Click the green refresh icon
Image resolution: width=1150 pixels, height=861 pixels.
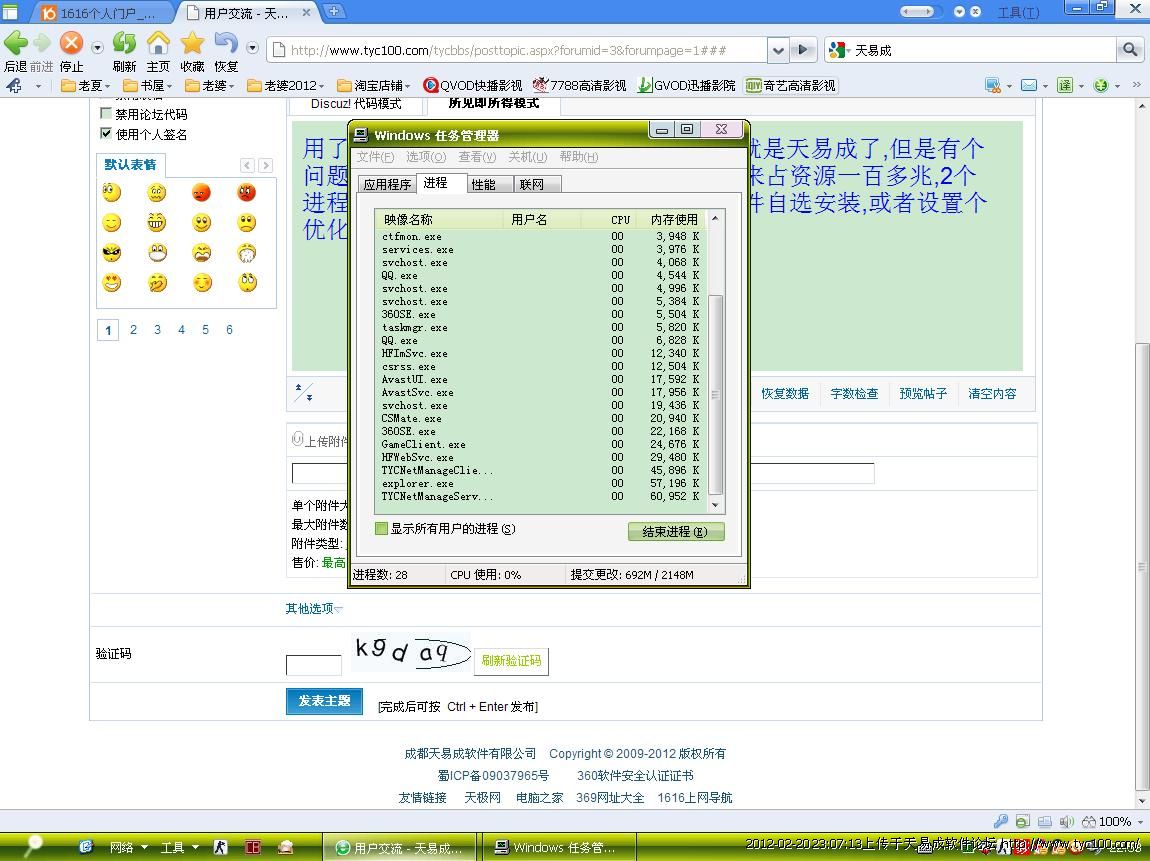pyautogui.click(x=124, y=44)
